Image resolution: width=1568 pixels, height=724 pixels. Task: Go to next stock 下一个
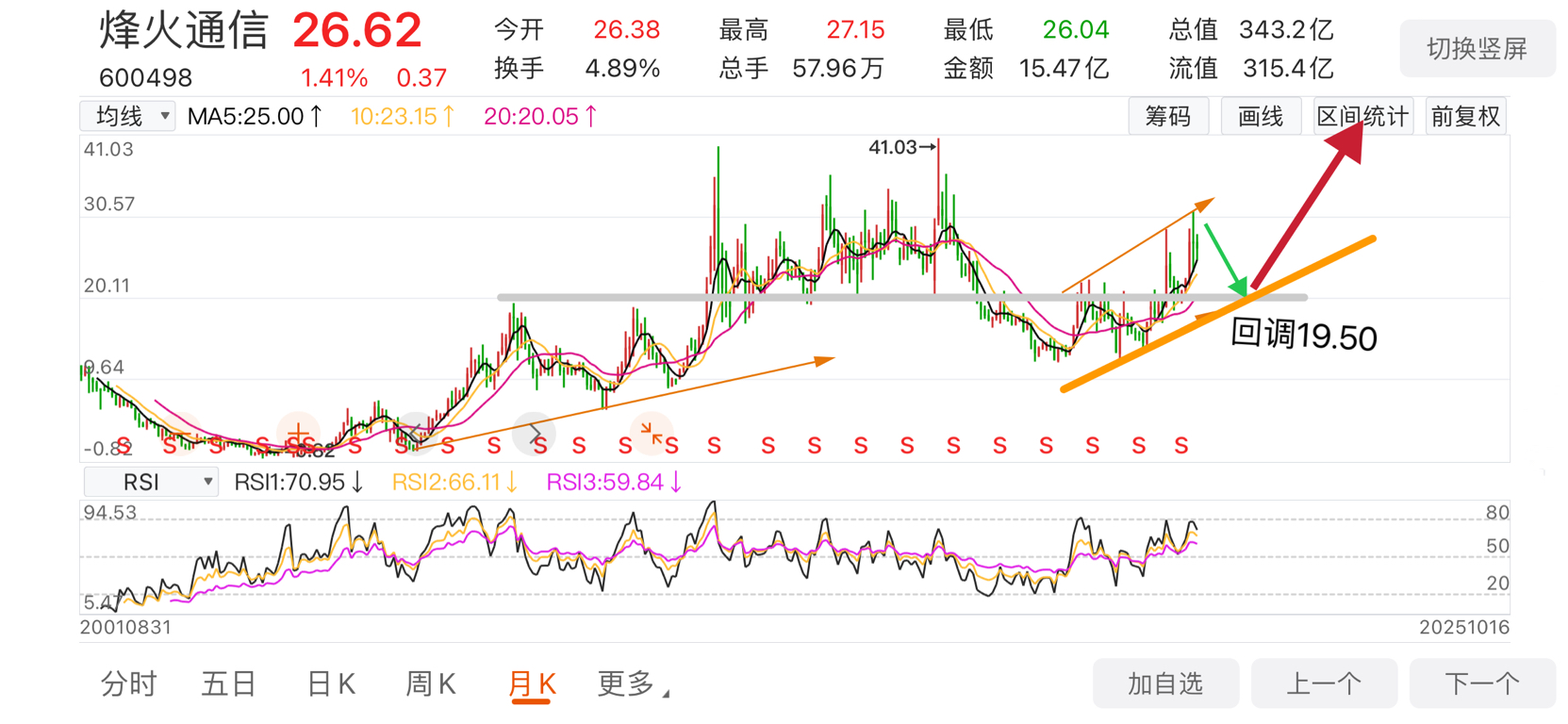click(1482, 683)
